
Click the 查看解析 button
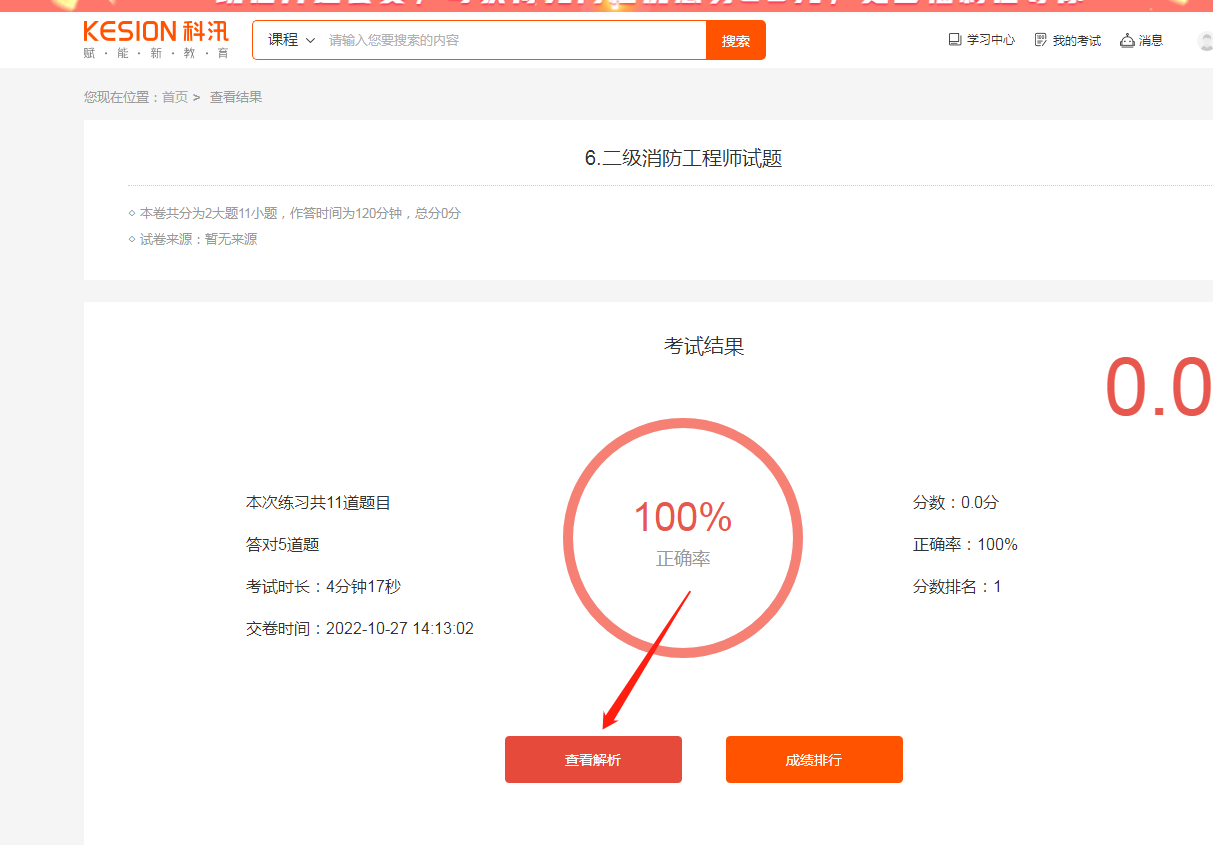tap(593, 760)
